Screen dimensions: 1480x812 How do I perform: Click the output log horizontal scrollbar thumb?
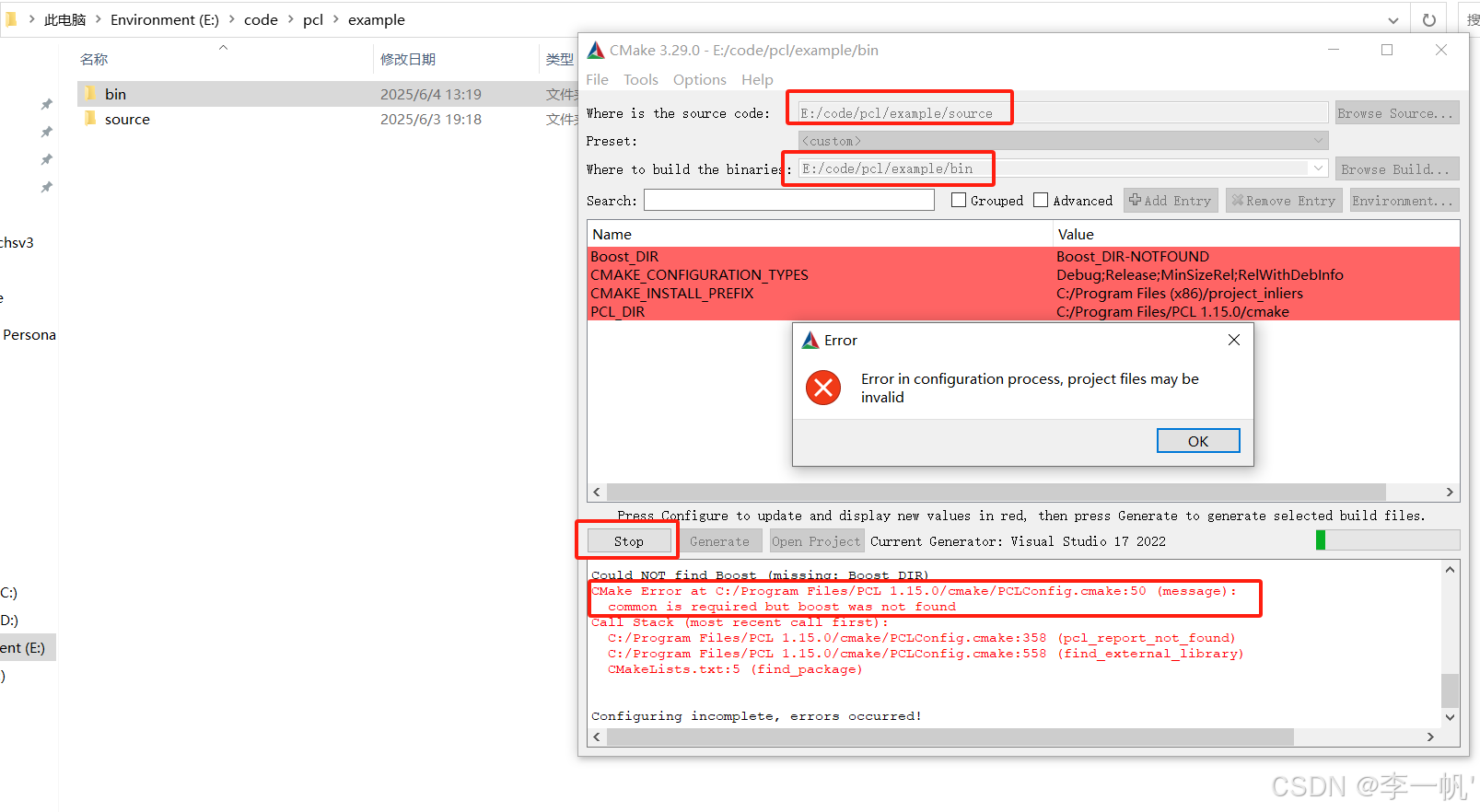point(950,737)
